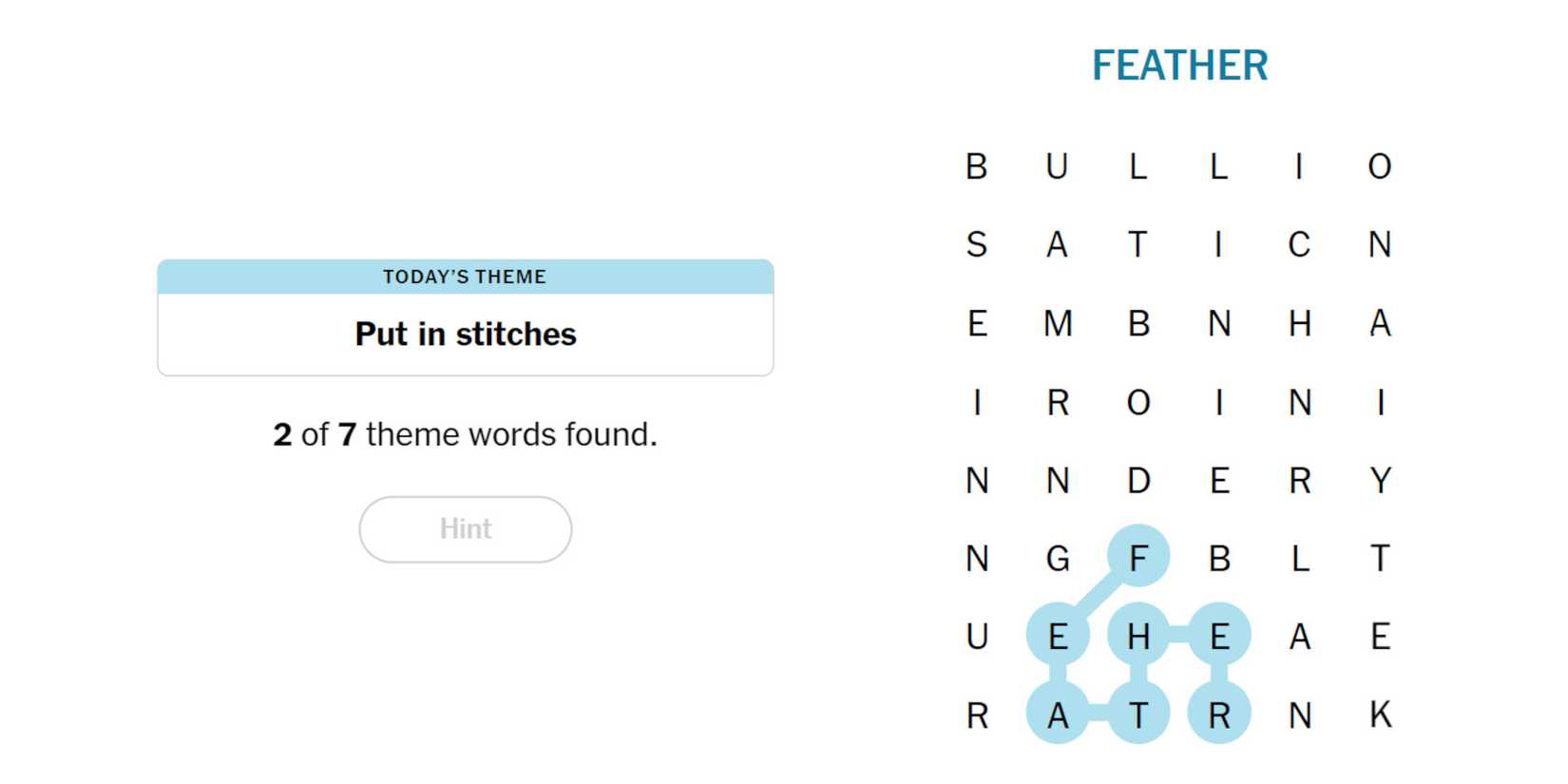Click the letter S in the grid
The width and height of the screenshot is (1568, 784).
(x=977, y=245)
